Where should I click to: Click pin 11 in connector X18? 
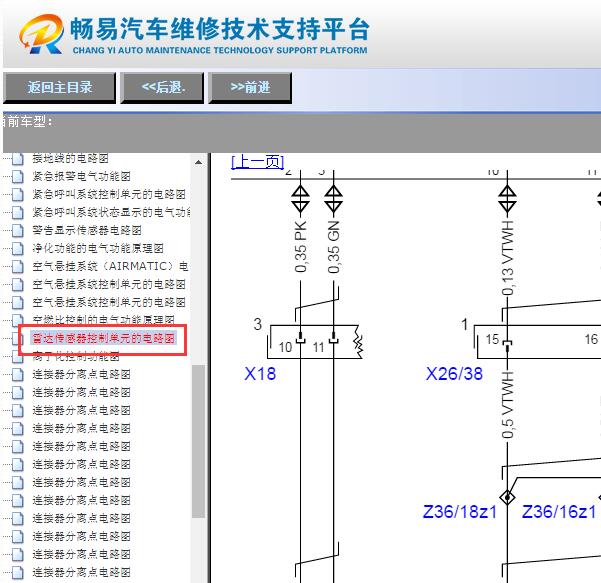click(319, 347)
